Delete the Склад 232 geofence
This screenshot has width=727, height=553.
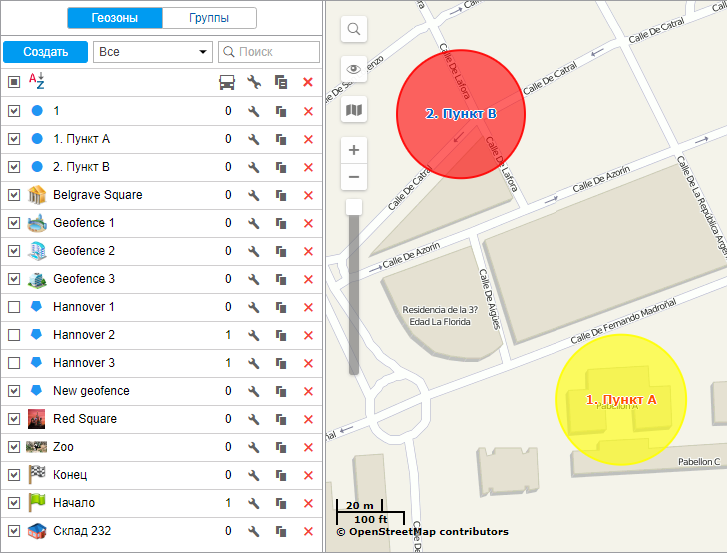tap(308, 531)
